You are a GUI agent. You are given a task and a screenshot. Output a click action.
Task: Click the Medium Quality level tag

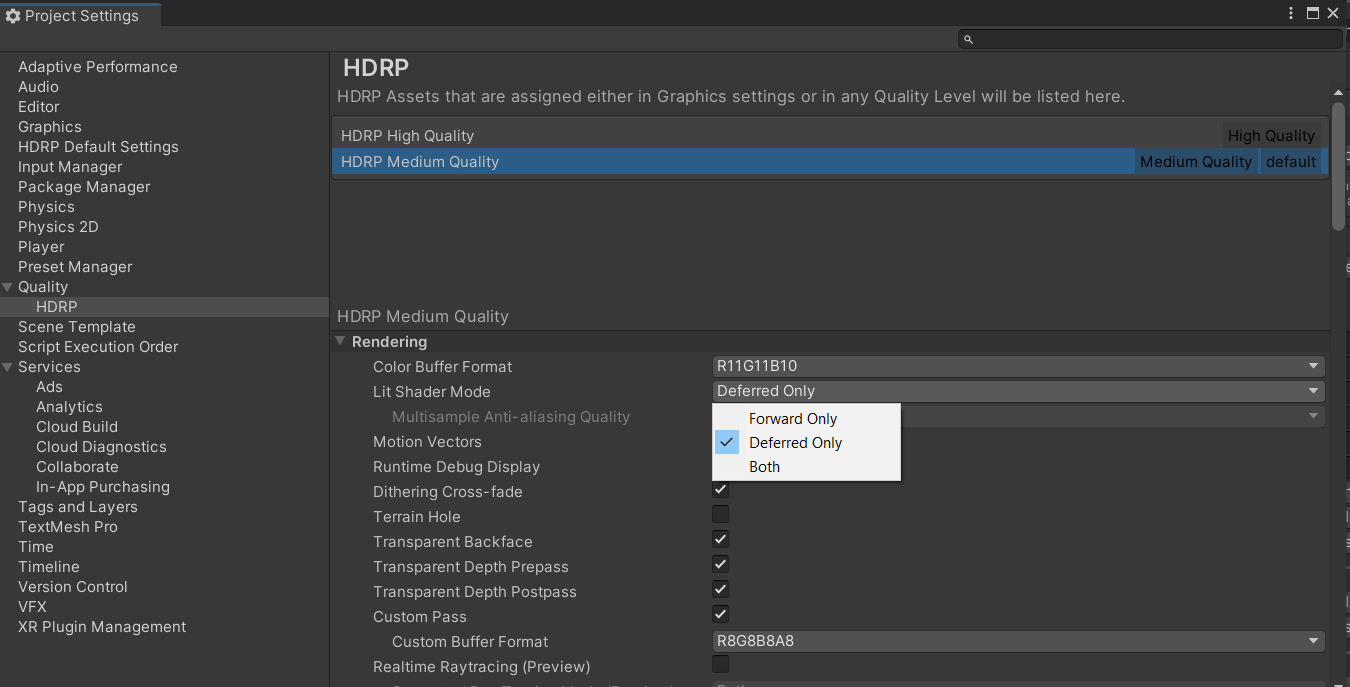pos(1195,161)
